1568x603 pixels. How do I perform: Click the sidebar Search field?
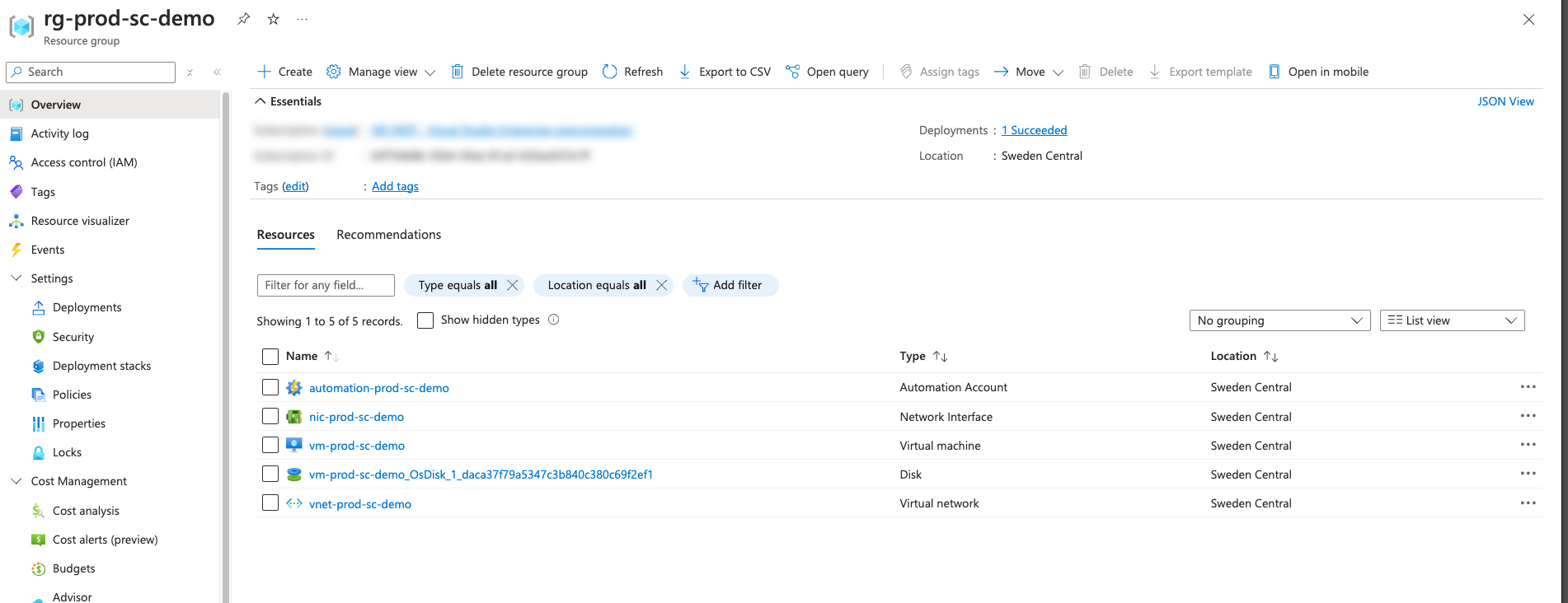[x=91, y=72]
